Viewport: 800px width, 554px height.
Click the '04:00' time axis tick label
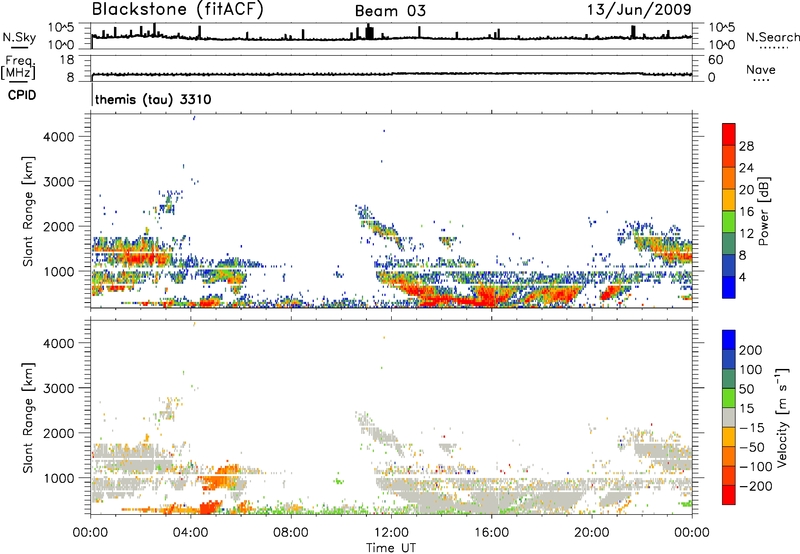click(x=190, y=533)
